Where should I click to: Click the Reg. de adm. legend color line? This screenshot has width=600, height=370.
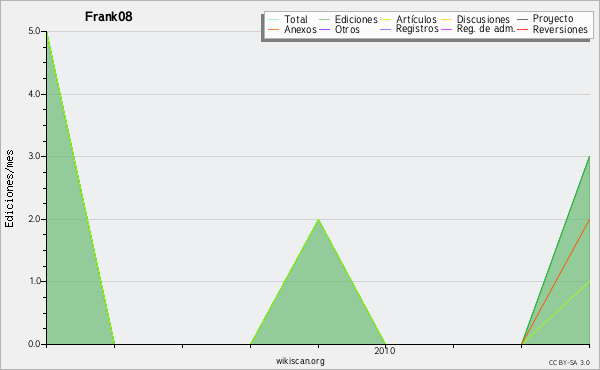447,29
